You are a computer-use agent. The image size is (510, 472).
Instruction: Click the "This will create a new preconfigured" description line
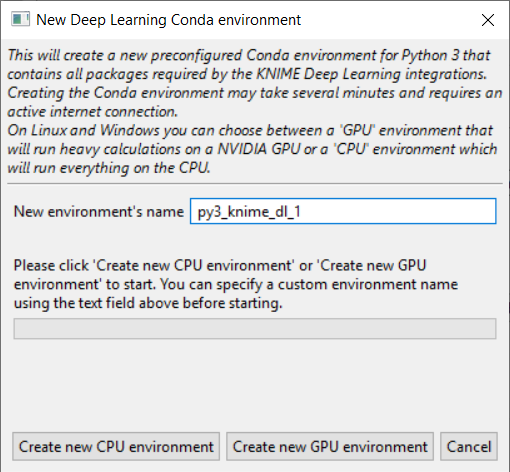249,55
